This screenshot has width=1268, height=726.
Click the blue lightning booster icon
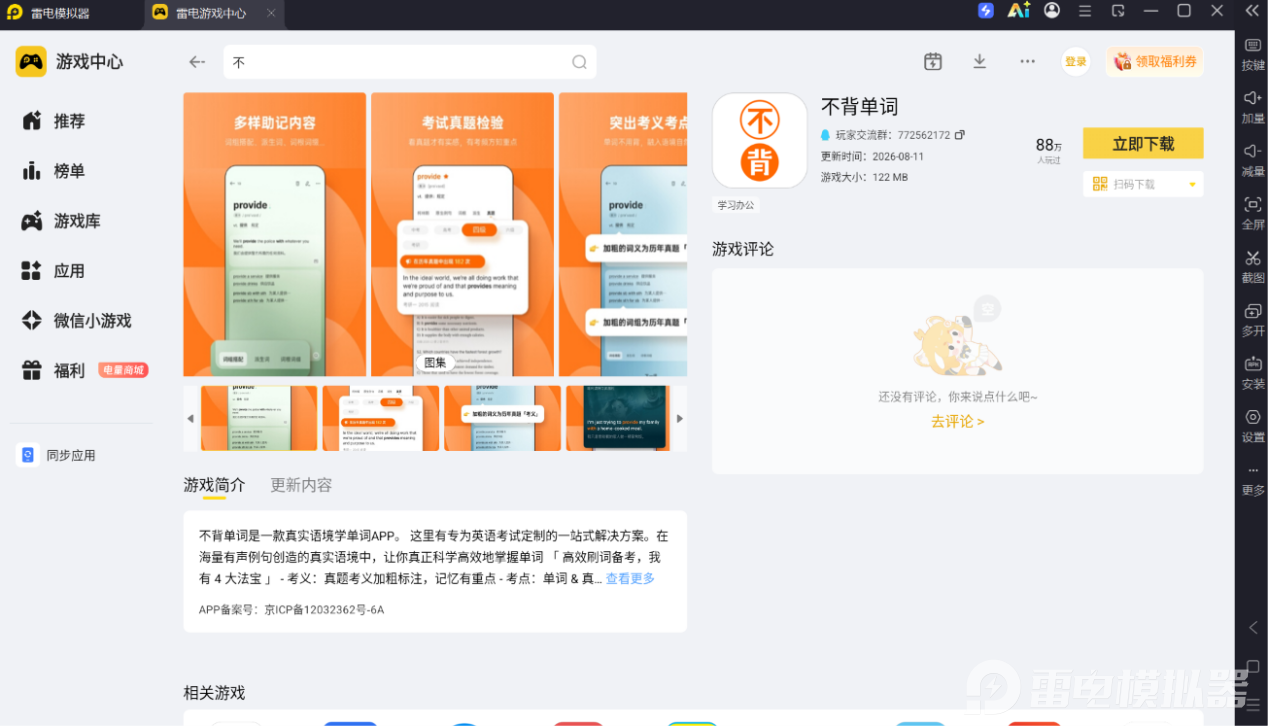[x=986, y=11]
